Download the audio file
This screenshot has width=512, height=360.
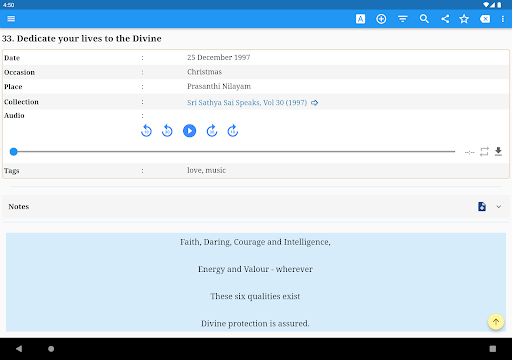pos(498,151)
